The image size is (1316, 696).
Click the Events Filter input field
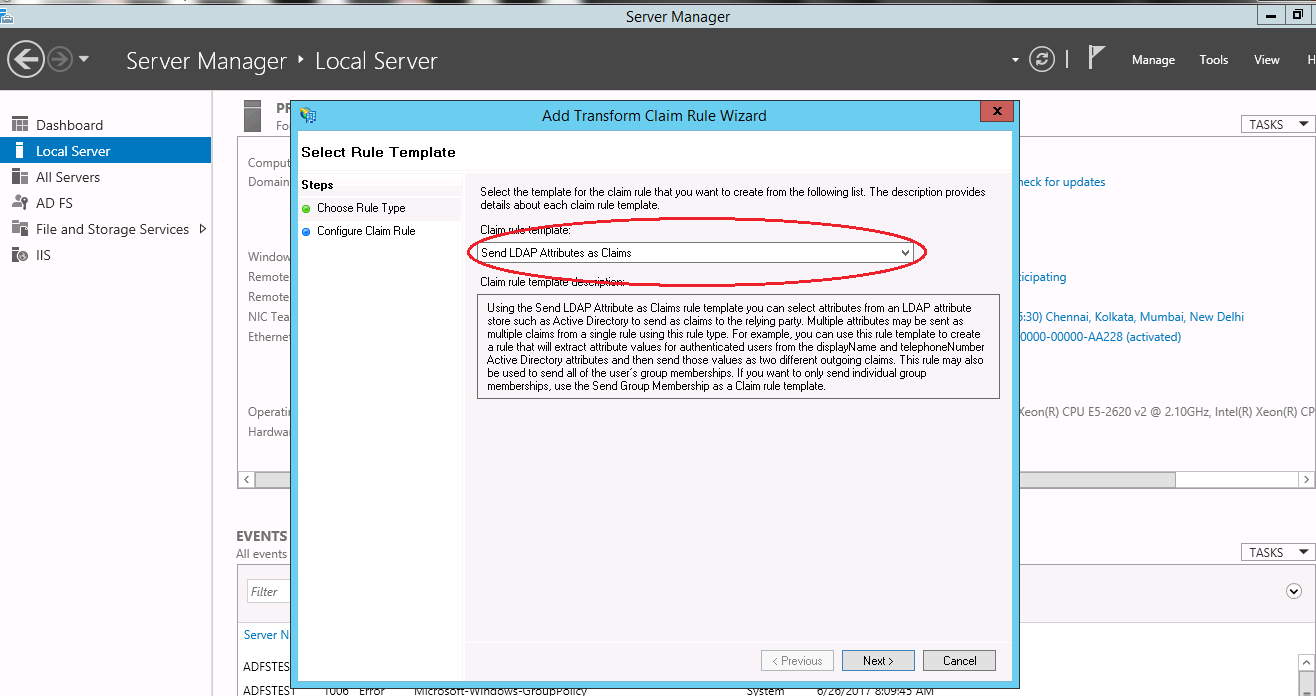click(268, 592)
